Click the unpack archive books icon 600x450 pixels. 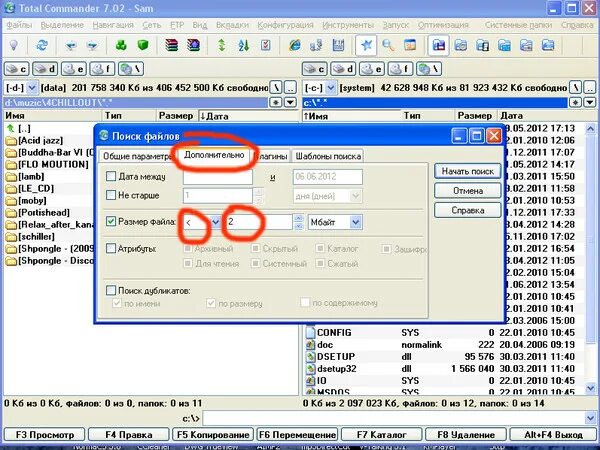193,45
